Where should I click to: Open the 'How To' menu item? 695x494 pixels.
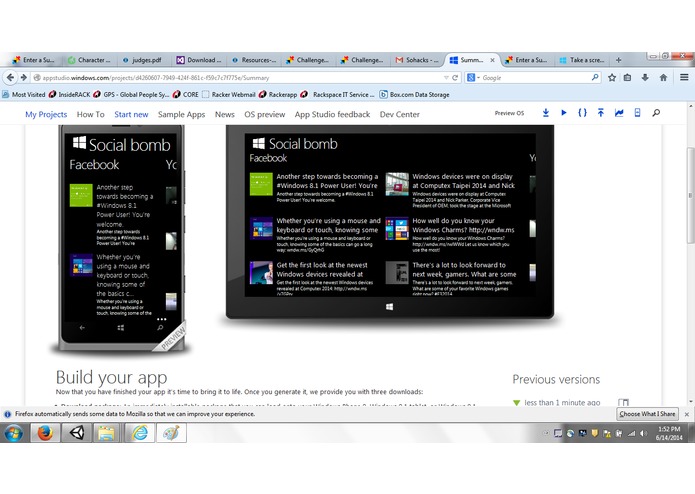[x=90, y=114]
